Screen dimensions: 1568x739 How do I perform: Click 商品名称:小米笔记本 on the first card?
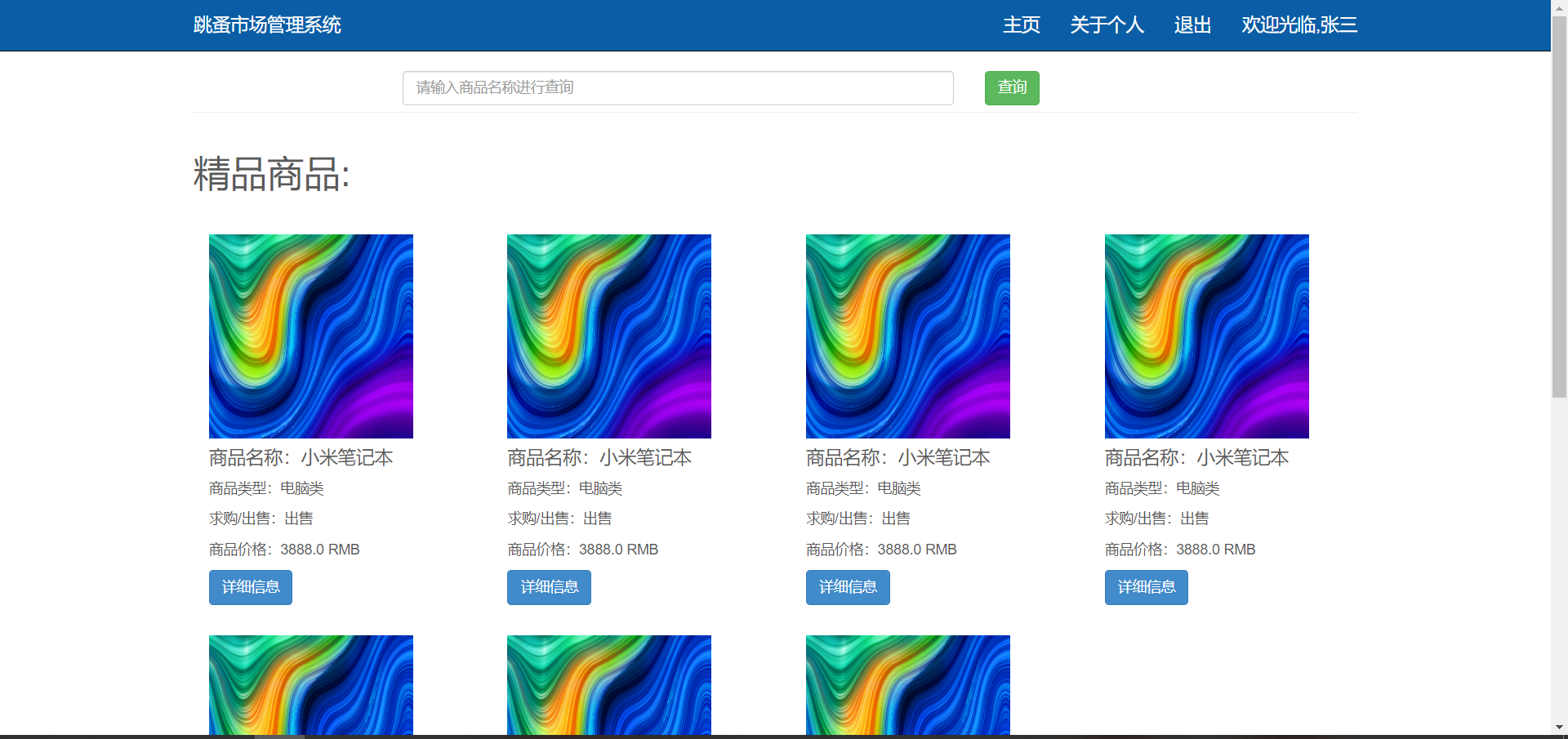point(301,458)
